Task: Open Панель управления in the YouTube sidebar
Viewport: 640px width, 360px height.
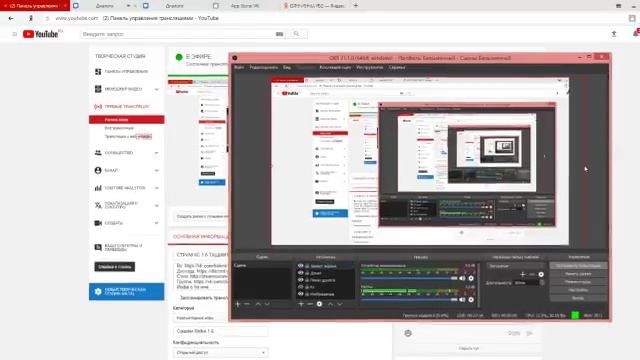Action: coord(126,71)
